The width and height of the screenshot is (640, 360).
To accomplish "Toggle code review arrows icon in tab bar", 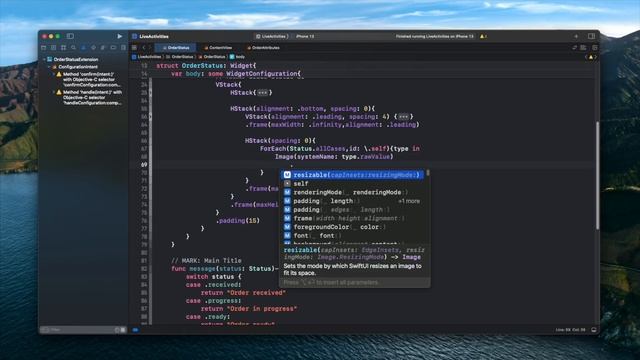I will [x=574, y=48].
